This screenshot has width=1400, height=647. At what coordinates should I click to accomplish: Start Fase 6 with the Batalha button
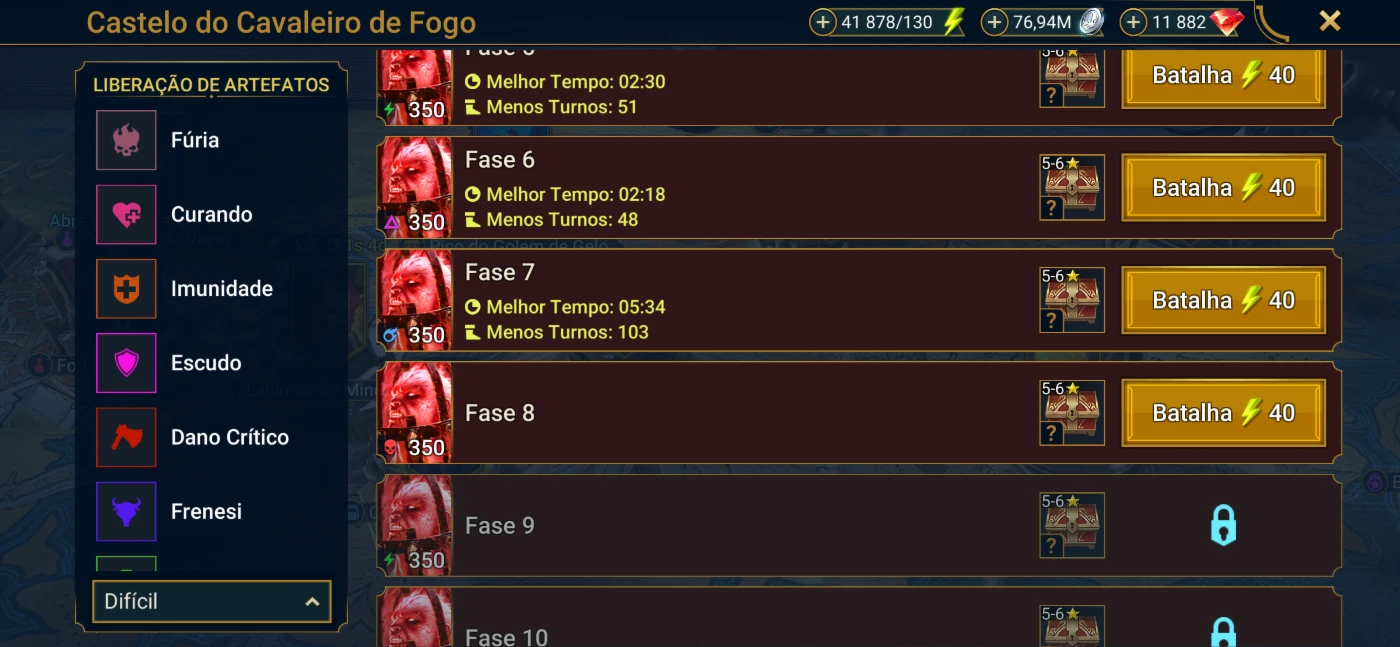pyautogui.click(x=1224, y=187)
